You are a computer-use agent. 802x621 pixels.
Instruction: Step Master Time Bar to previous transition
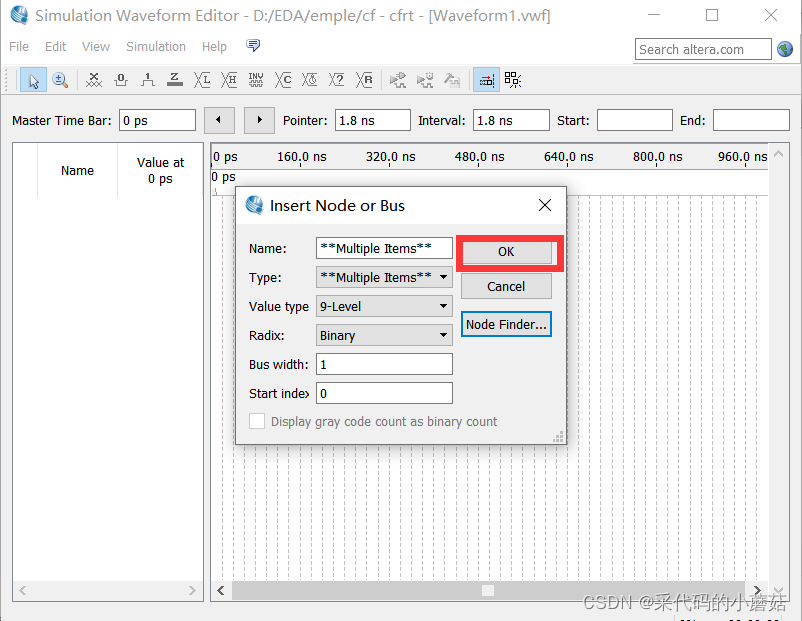(219, 120)
